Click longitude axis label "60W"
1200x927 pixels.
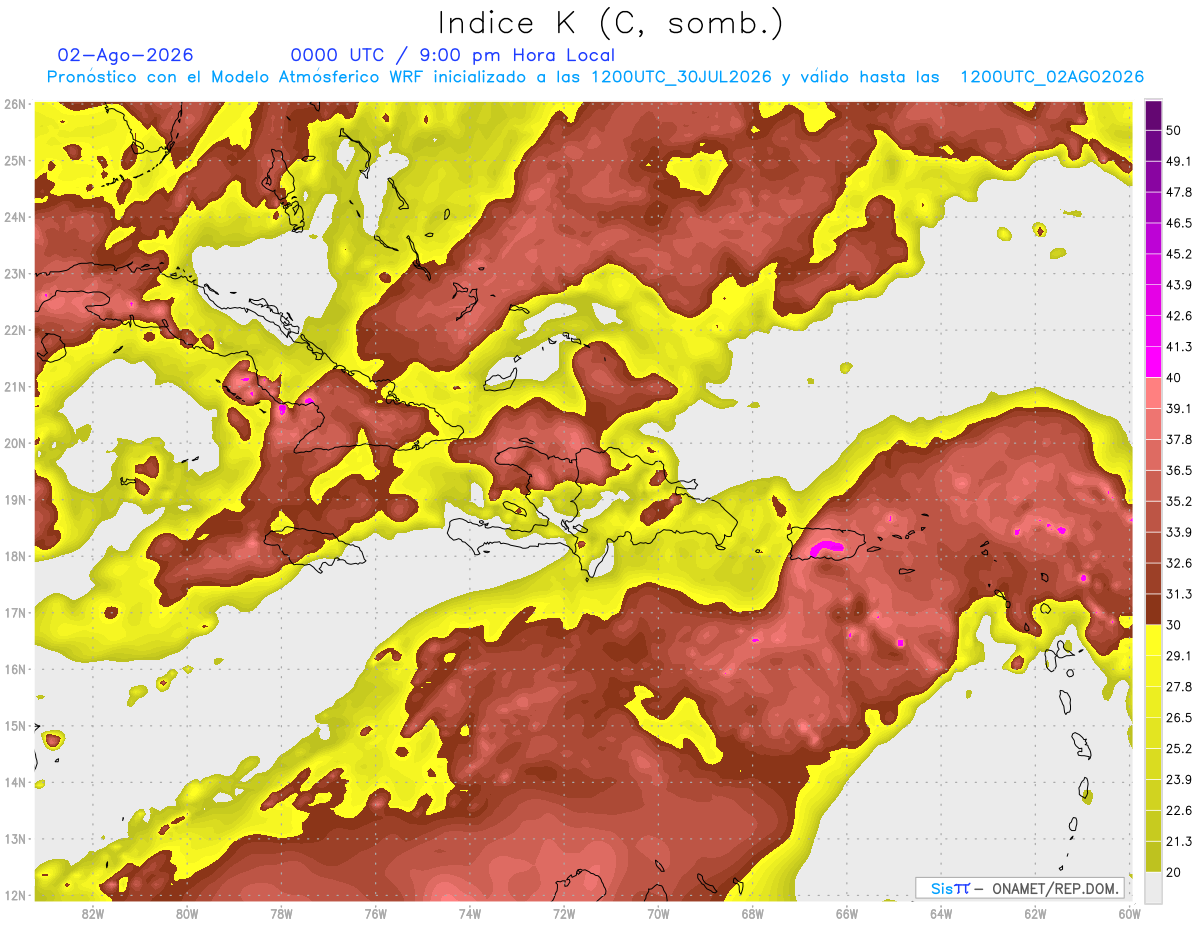[1130, 914]
